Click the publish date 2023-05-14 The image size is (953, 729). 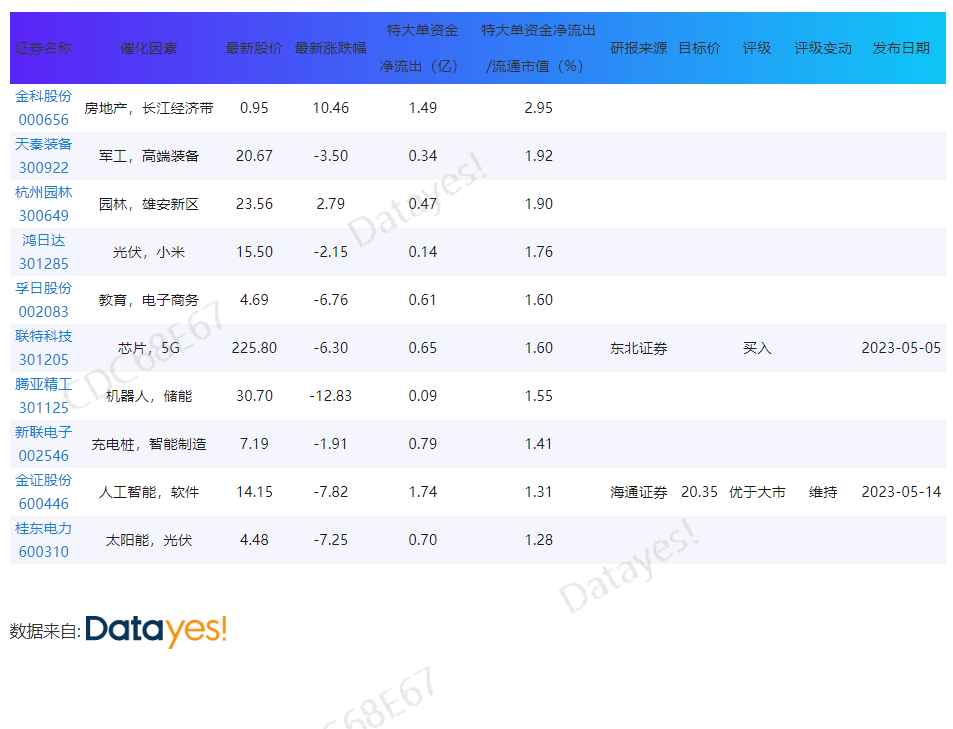pos(901,492)
